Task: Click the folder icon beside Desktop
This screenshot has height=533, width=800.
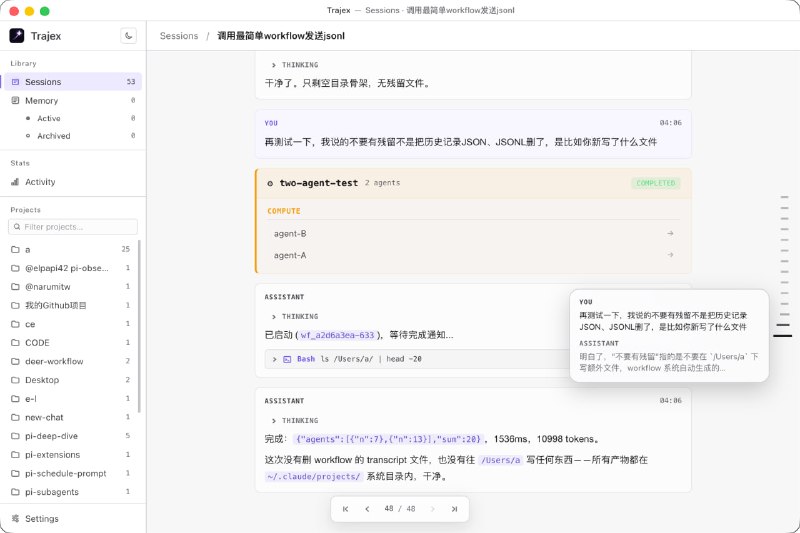Action: pos(15,380)
